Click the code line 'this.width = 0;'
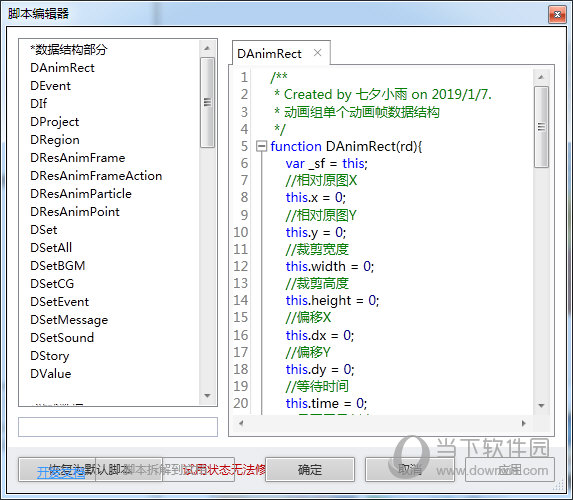 pyautogui.click(x=330, y=266)
